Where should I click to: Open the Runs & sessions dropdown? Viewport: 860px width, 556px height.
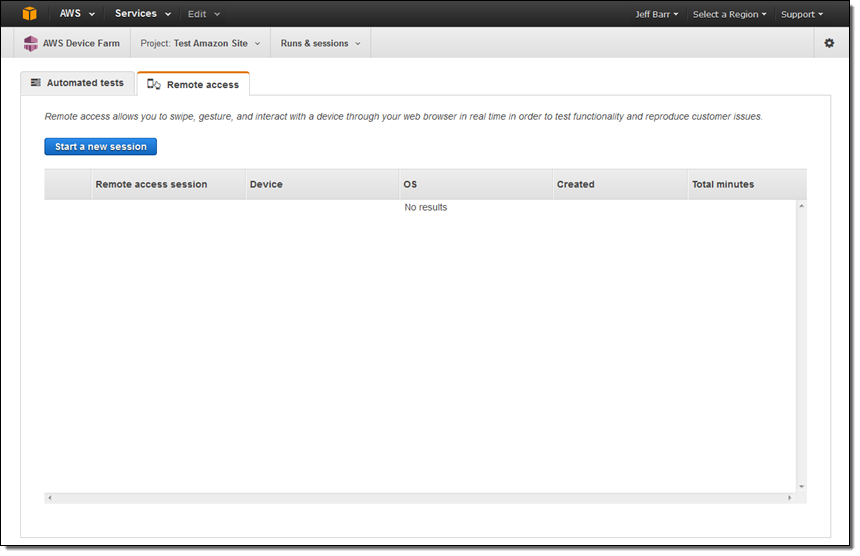coord(320,44)
